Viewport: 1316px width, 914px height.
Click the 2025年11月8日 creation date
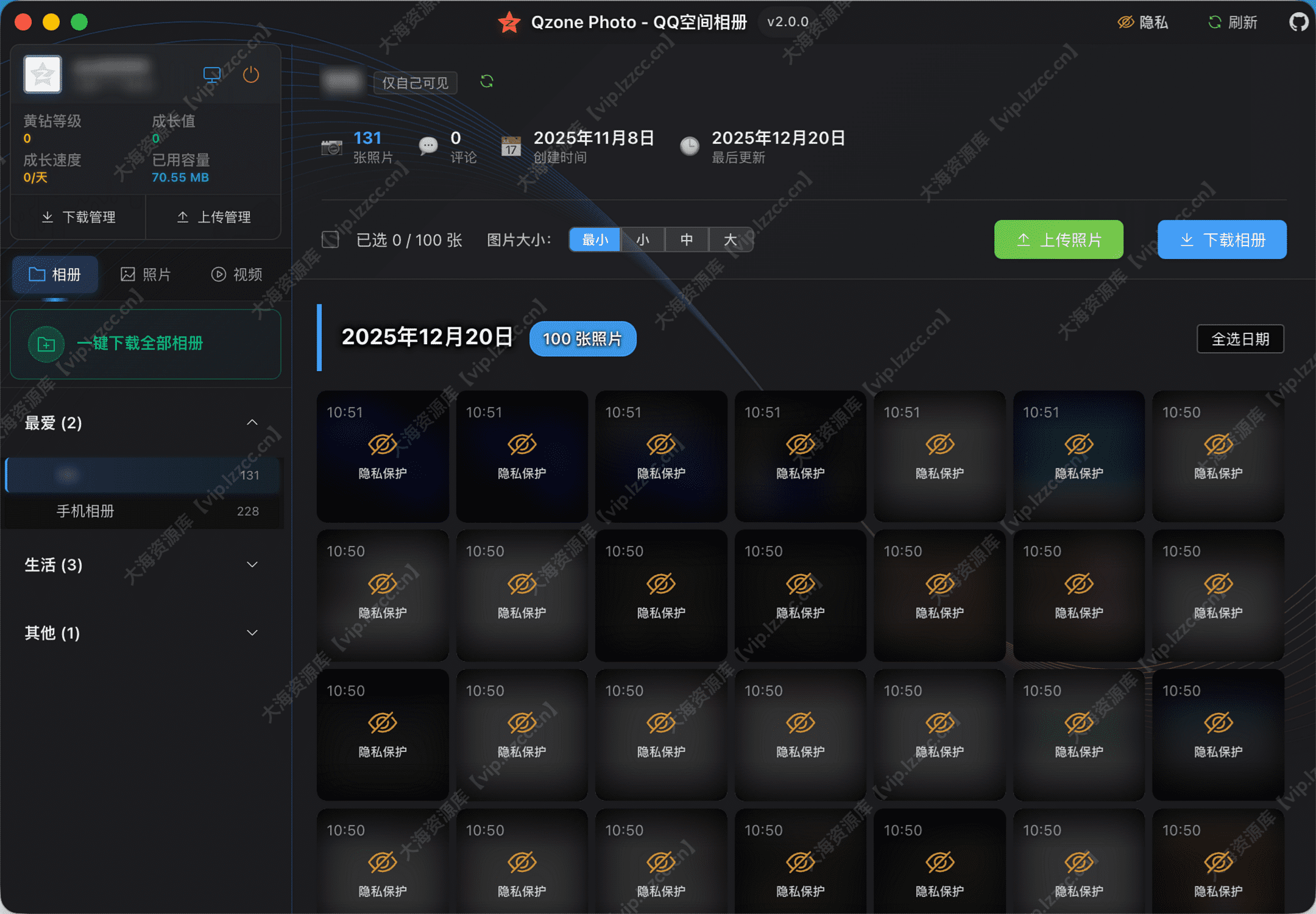[594, 138]
